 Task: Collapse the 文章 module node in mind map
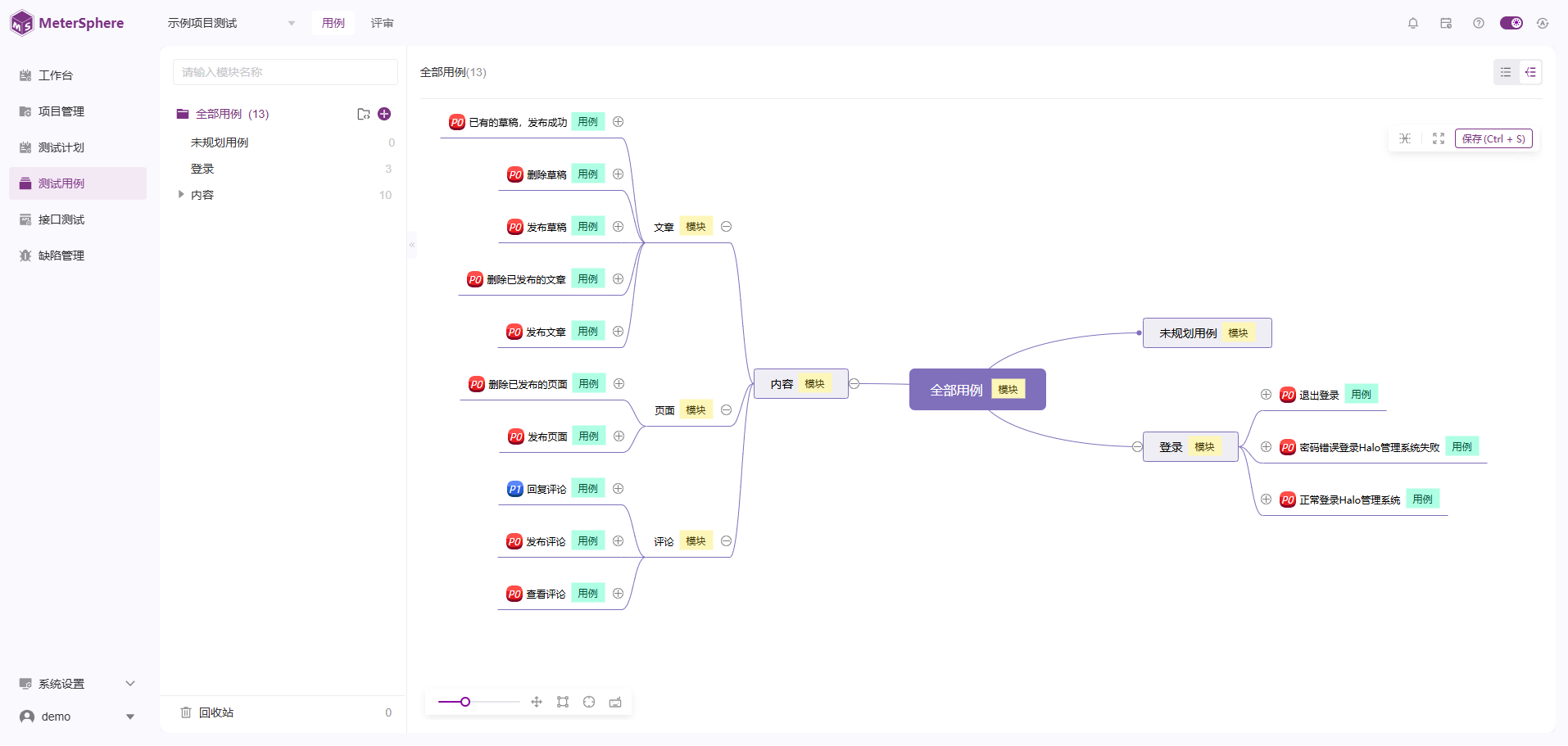pos(726,227)
